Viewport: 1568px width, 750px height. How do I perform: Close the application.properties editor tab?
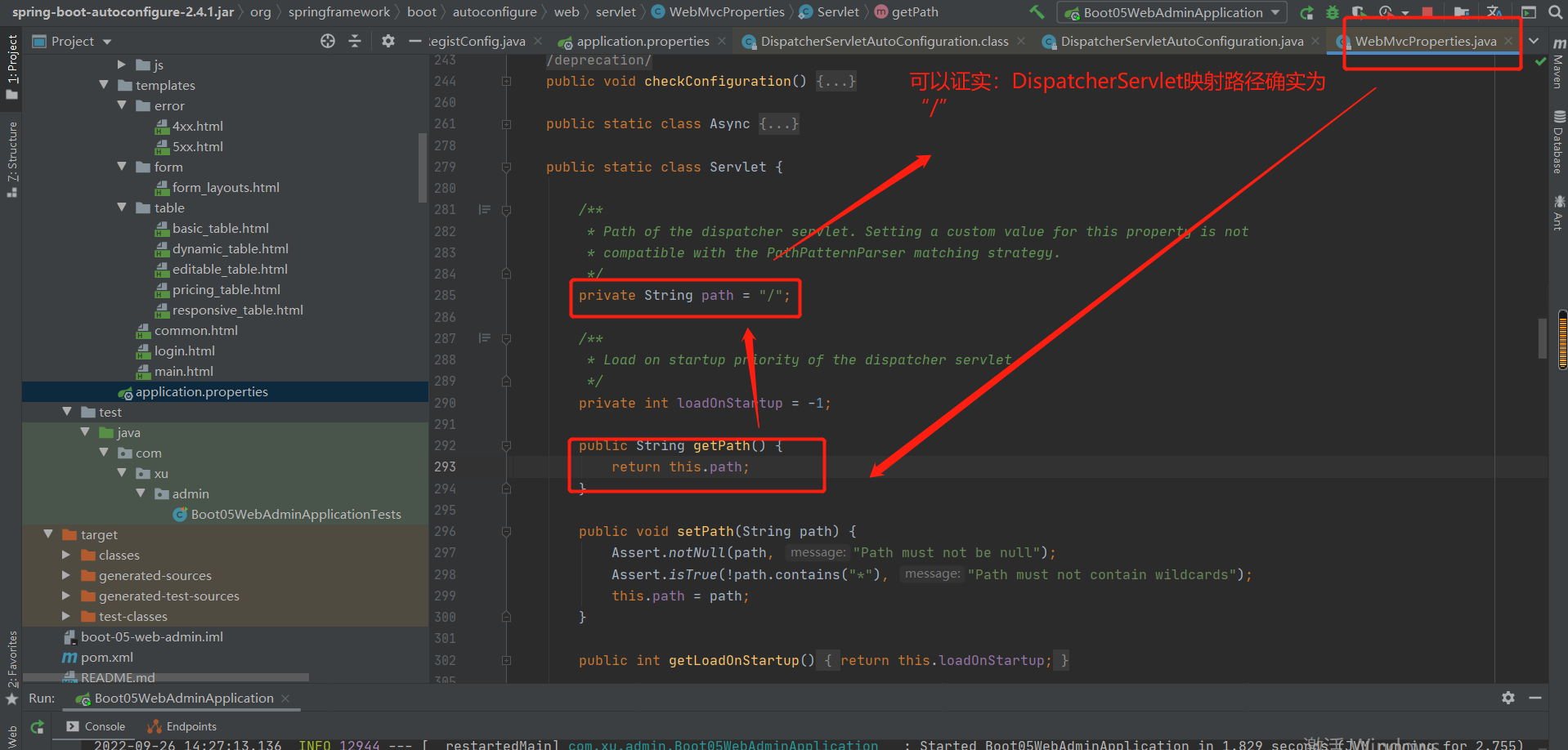coord(721,41)
